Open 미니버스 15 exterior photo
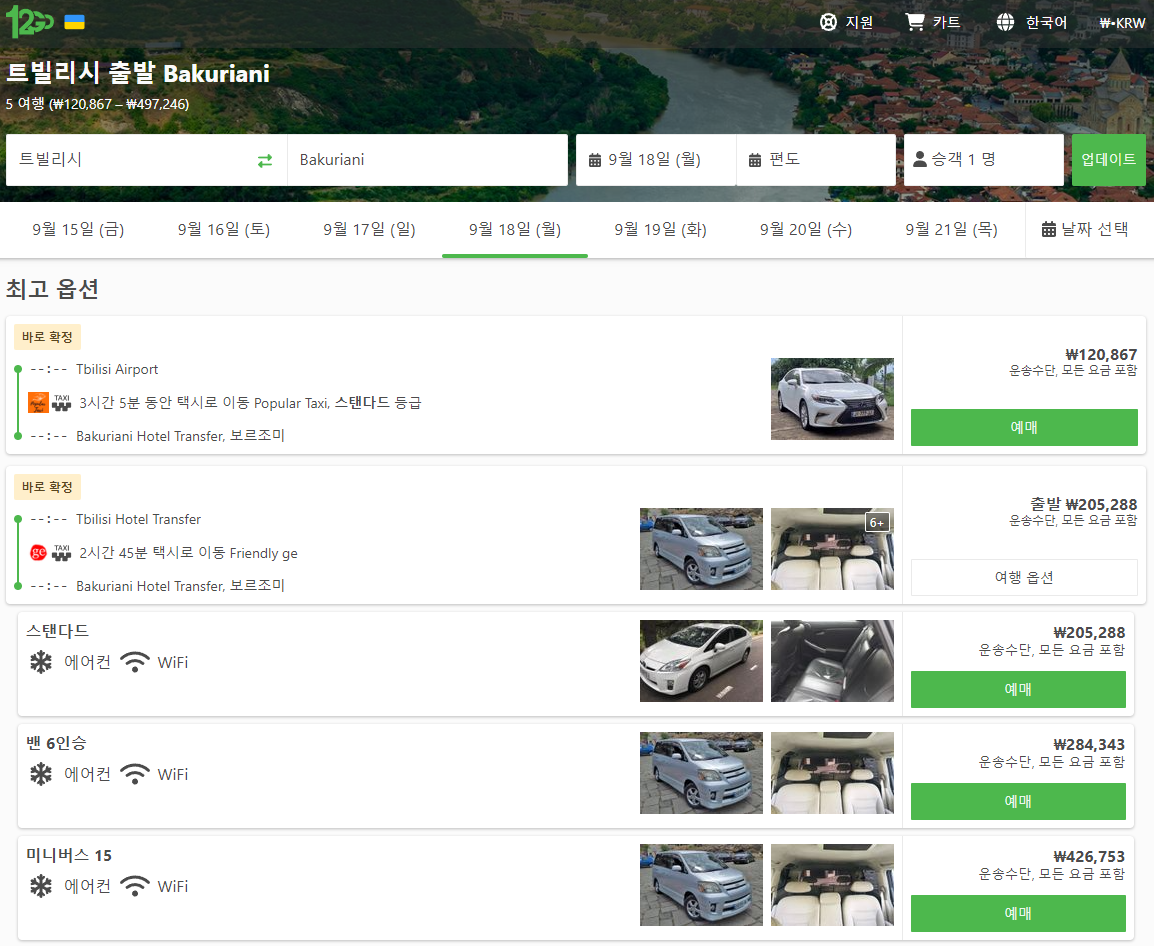This screenshot has height=946, width=1154. point(701,885)
